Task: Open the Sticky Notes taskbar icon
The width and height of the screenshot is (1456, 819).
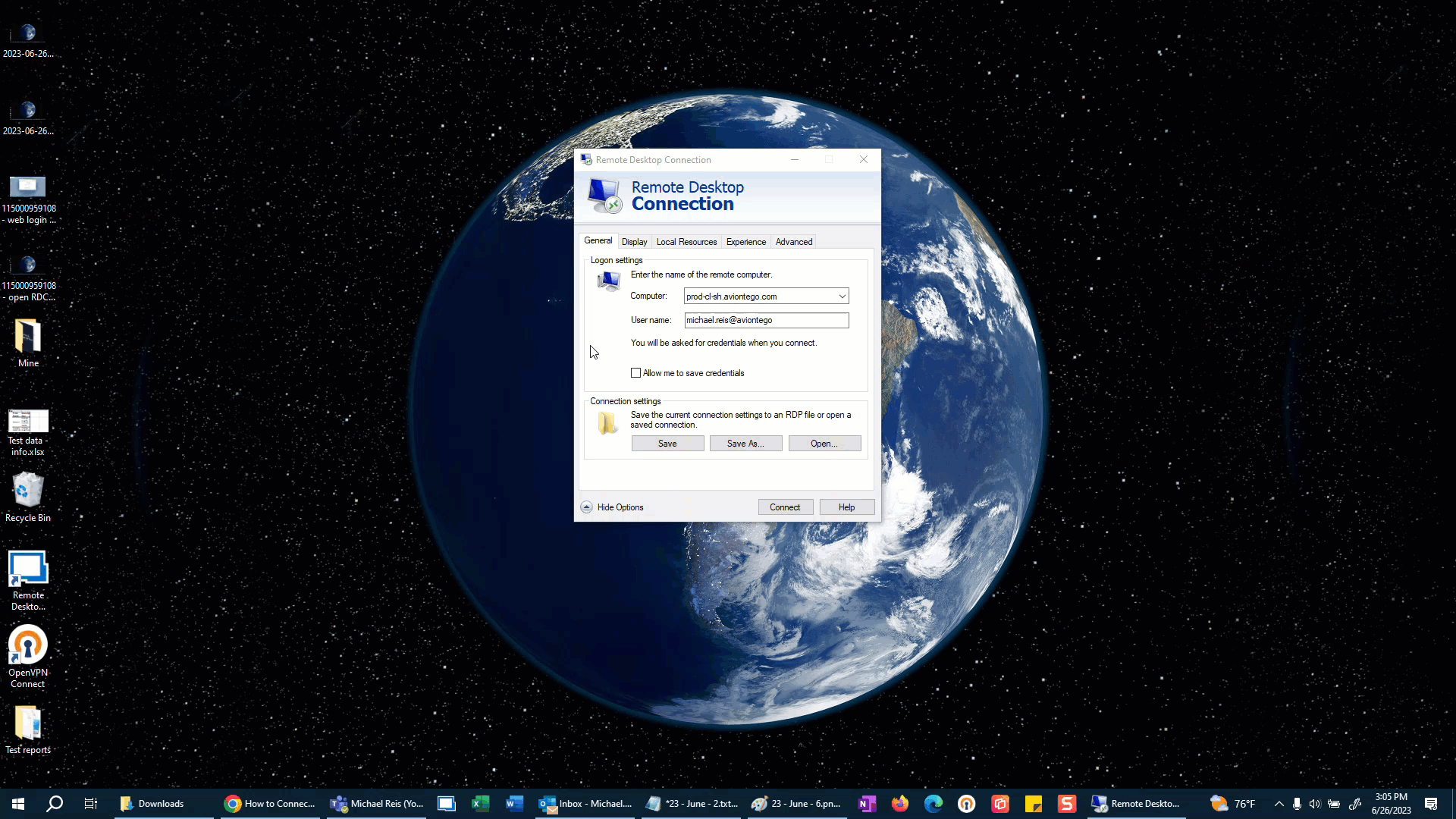Action: (x=1034, y=804)
